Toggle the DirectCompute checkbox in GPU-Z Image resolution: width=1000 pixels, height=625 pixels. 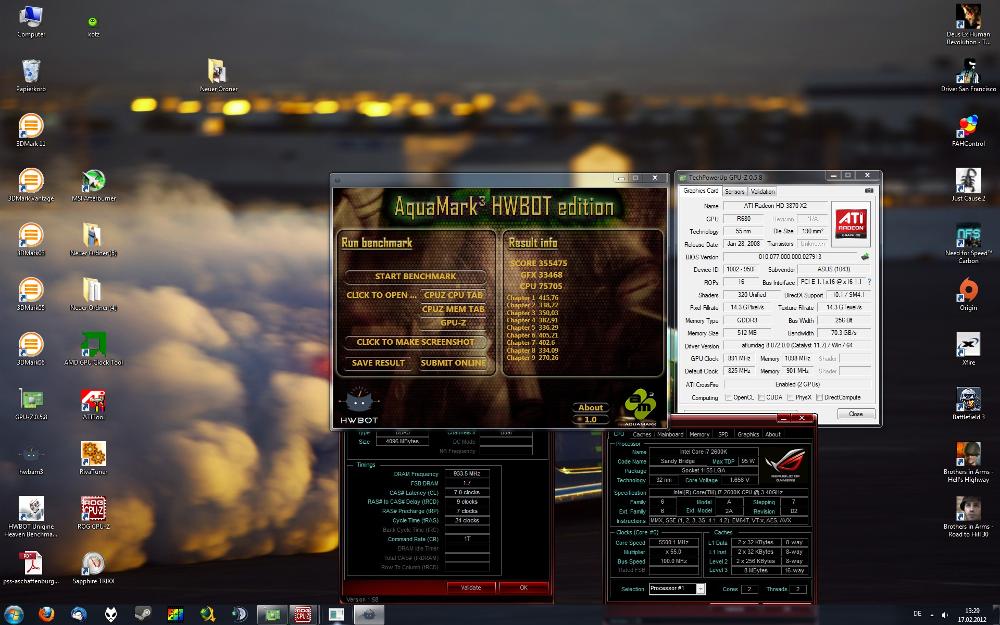click(x=820, y=397)
